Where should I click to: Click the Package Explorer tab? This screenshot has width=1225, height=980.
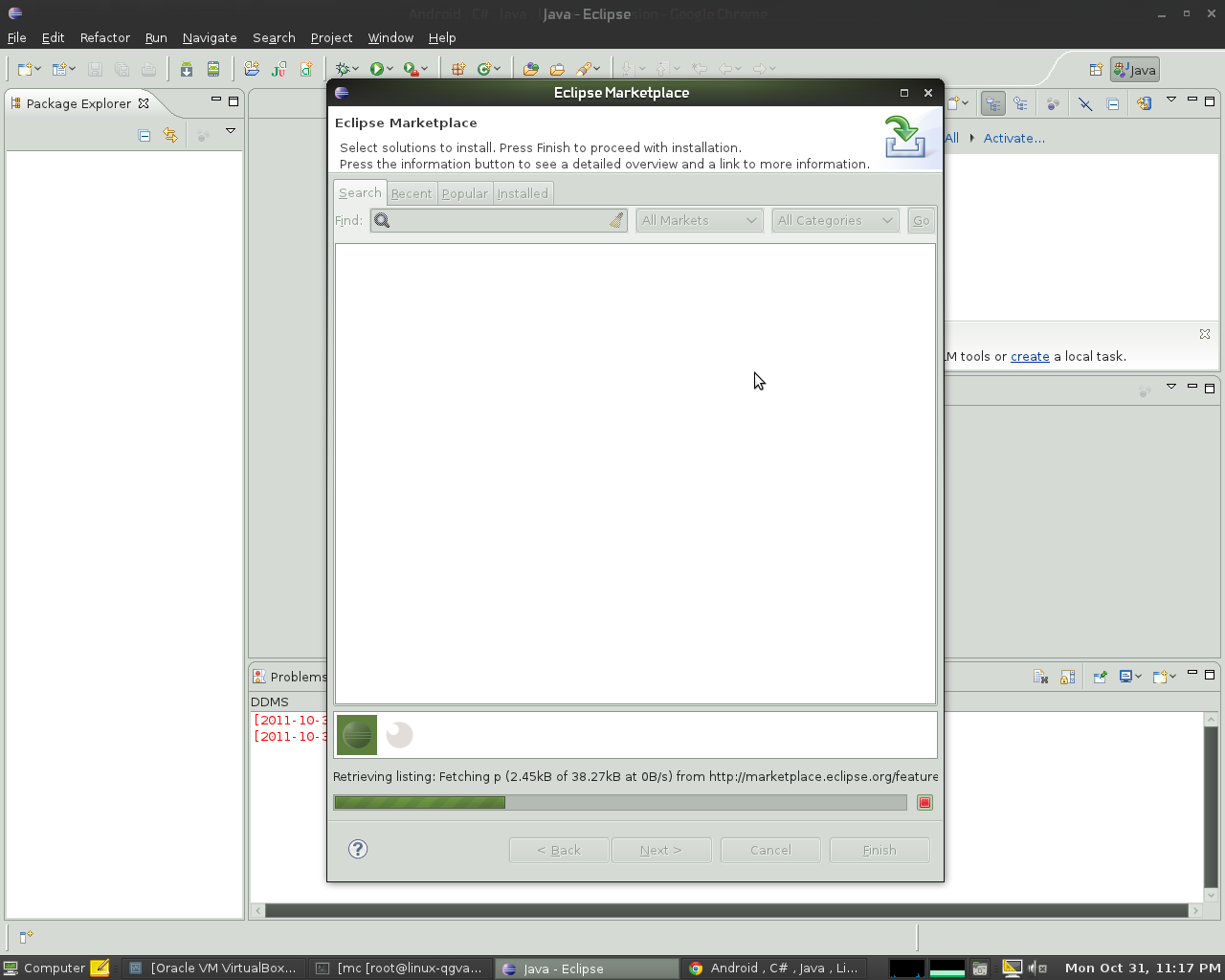pos(78,103)
